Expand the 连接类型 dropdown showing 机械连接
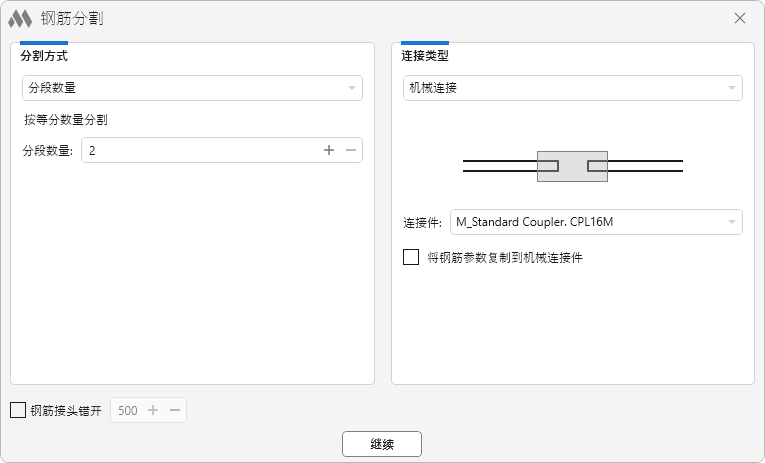765x463 pixels. click(572, 88)
